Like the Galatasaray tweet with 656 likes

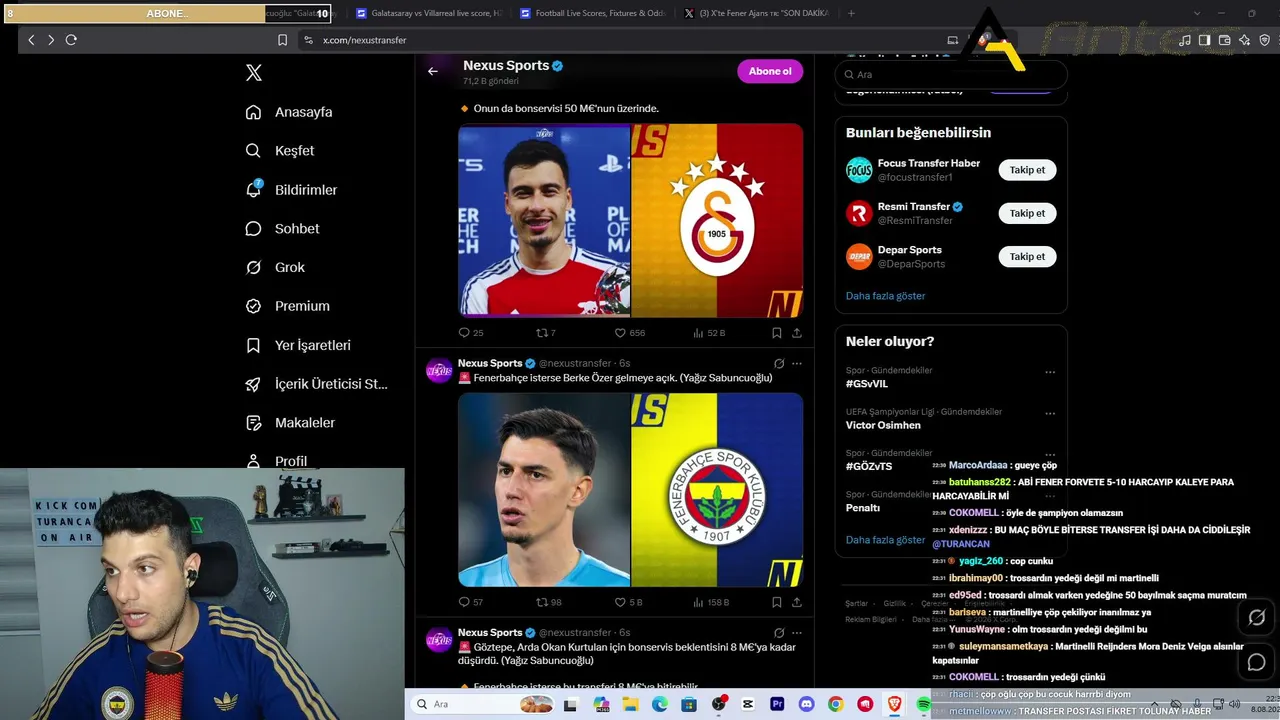tap(629, 333)
